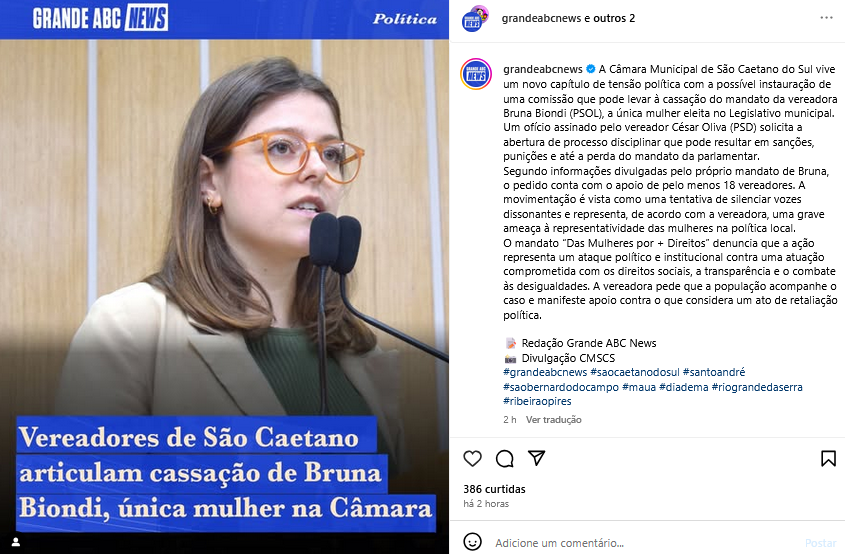Image resolution: width=845 pixels, height=554 pixels.
Task: Open the #santoandré hashtag
Action: tap(714, 372)
